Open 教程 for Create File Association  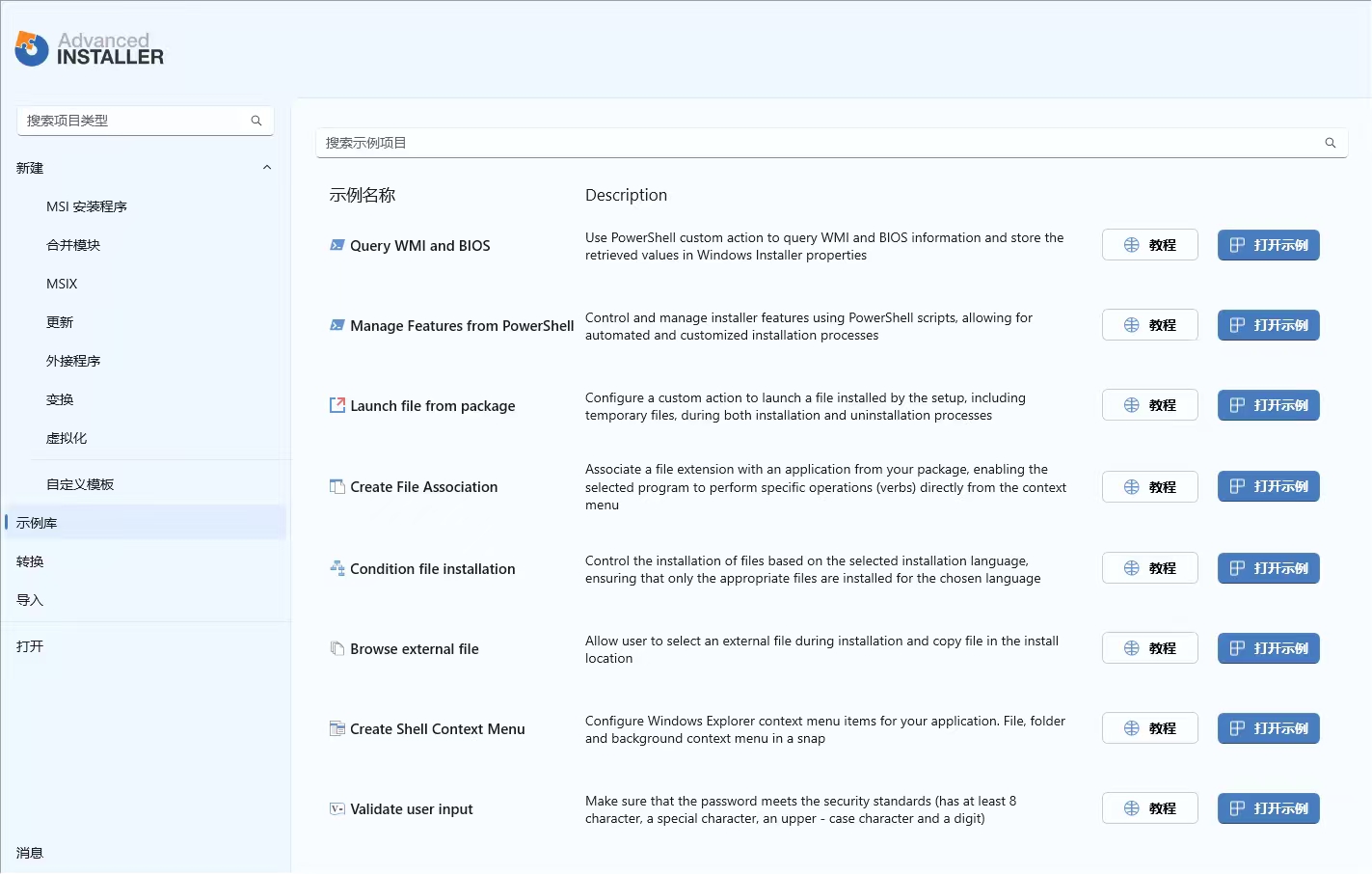point(1150,487)
